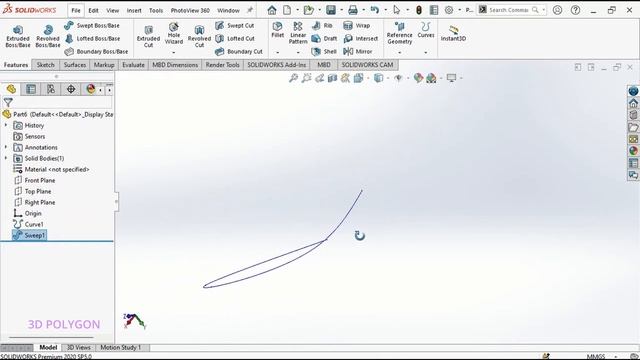The image size is (640, 360).
Task: Click Boundary Boss/Base command
Action: 97,51
